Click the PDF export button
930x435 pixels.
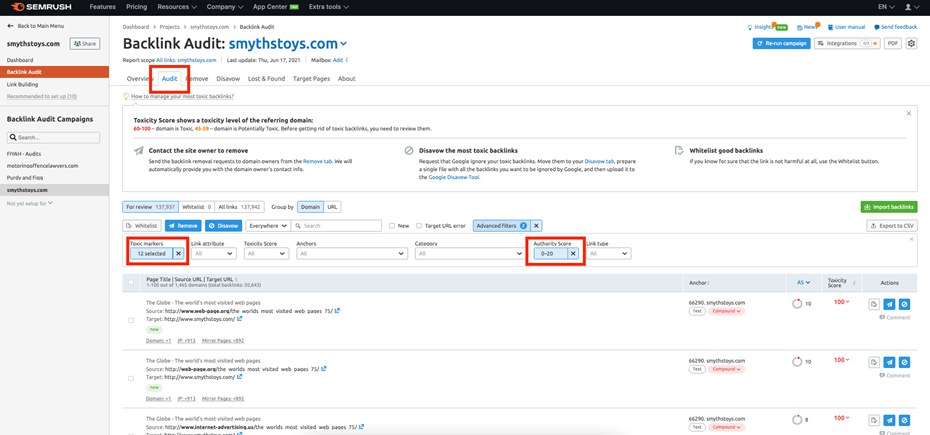(893, 43)
